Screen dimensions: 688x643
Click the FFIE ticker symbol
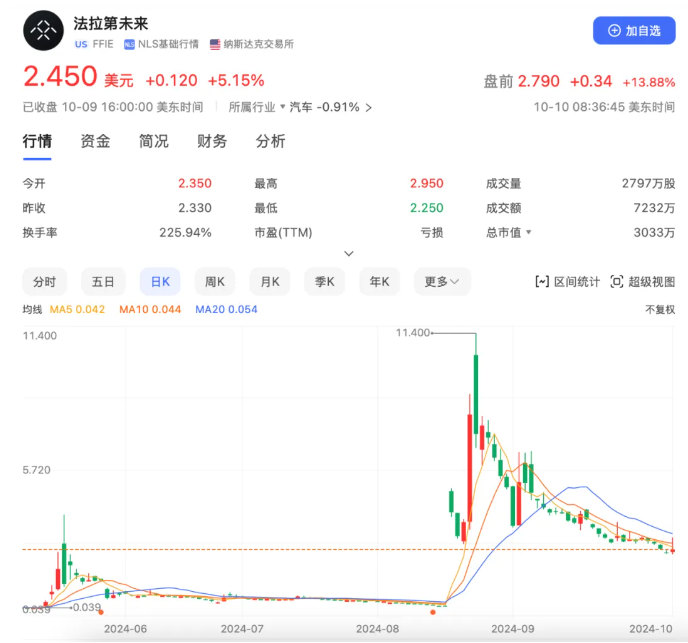coord(103,44)
